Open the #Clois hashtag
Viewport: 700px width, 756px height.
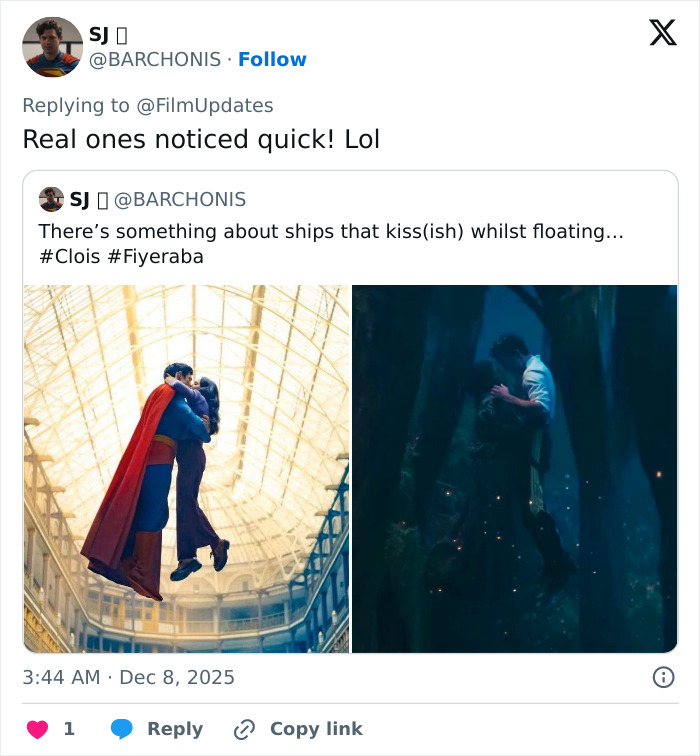click(x=69, y=256)
